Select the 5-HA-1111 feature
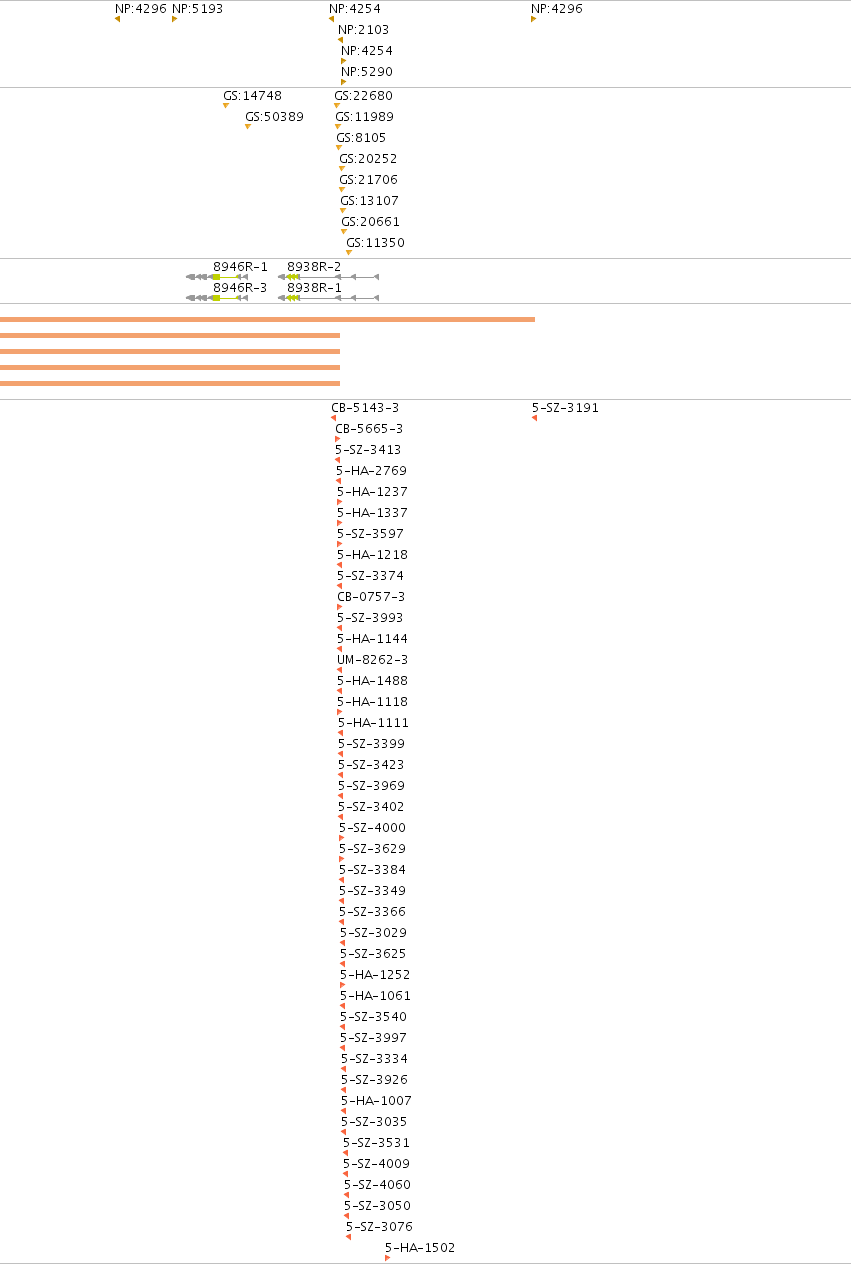This screenshot has height=1264, width=851. point(373,723)
